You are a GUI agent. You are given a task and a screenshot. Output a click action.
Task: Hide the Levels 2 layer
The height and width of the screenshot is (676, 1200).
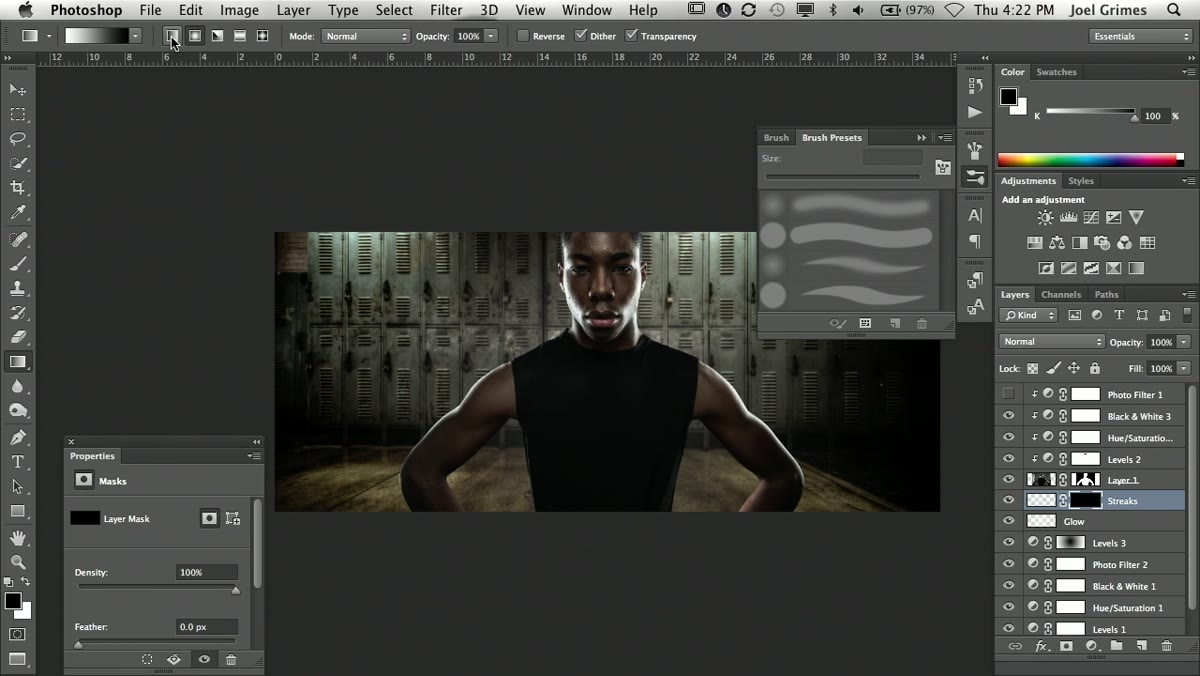point(1008,459)
